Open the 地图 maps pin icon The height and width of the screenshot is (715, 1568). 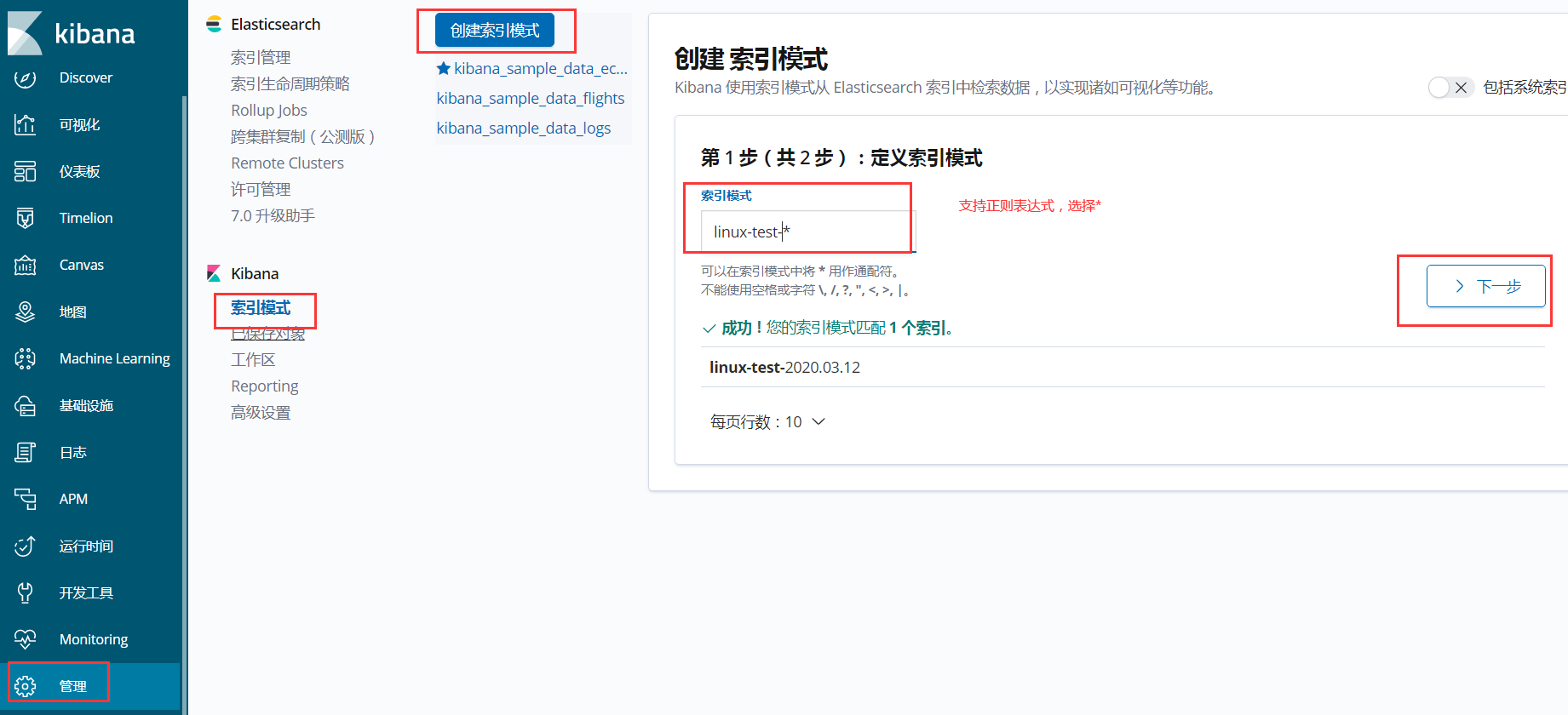point(26,312)
